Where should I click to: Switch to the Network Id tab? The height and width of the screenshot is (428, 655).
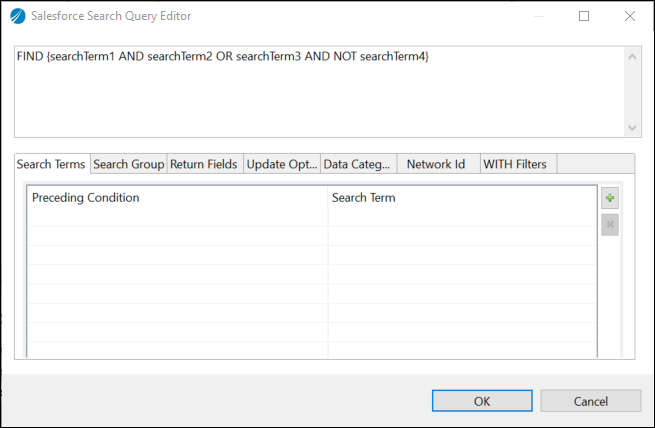coord(435,164)
